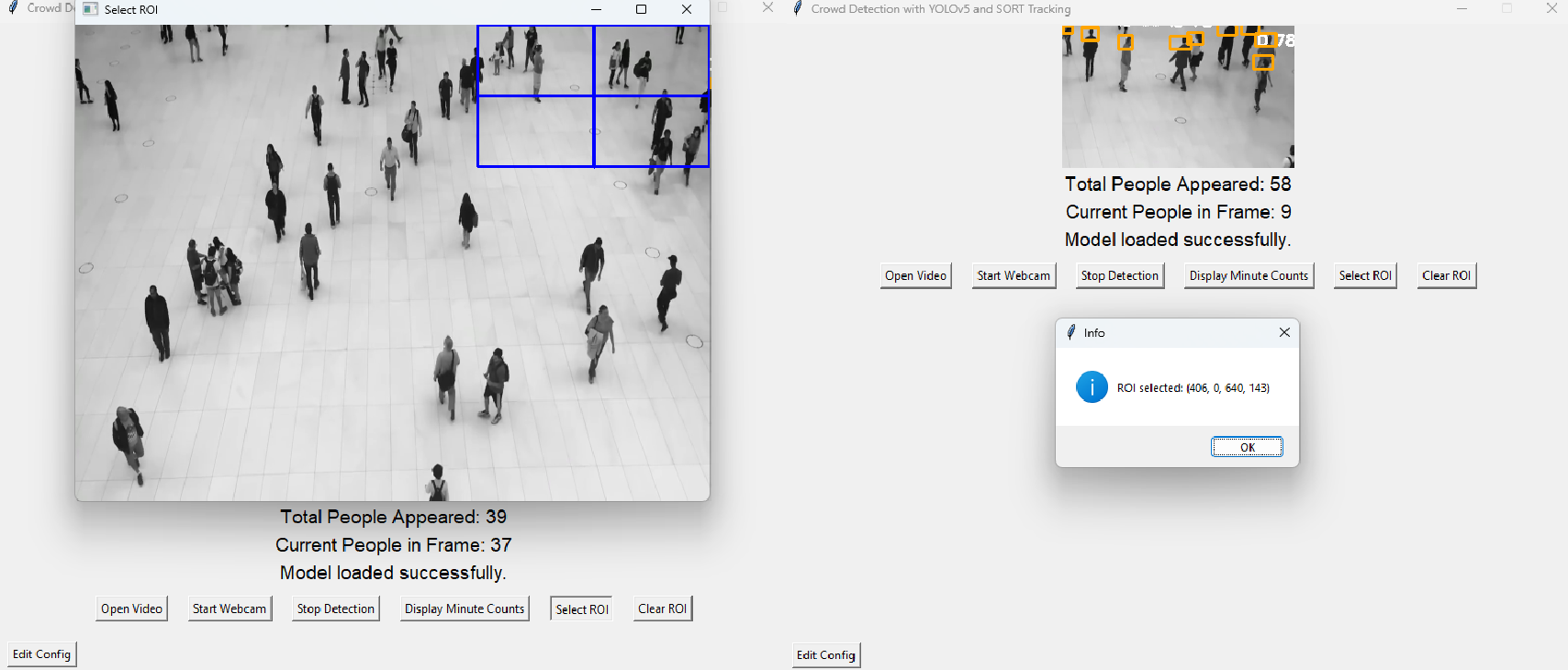Click 'Current People in Frame: 37' label
This screenshot has height=670, width=1568.
pyautogui.click(x=394, y=545)
